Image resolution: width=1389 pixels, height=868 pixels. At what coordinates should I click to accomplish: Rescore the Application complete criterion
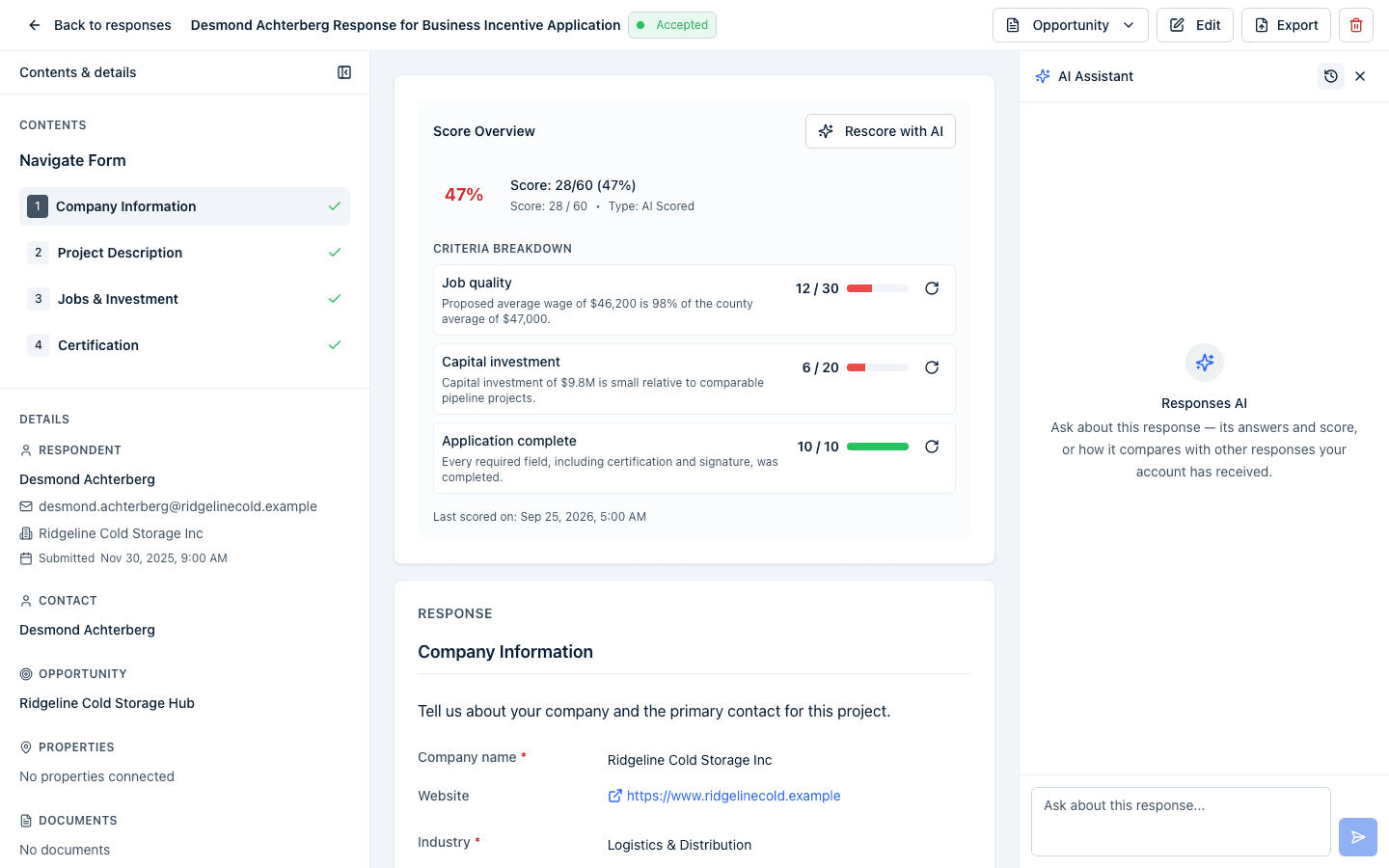tap(932, 447)
